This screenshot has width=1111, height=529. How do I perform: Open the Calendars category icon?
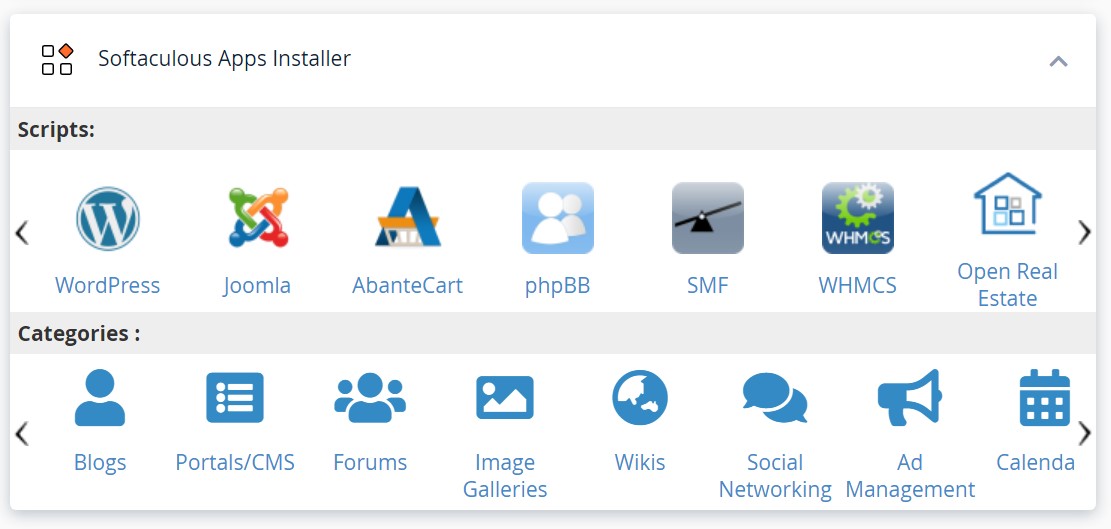(x=1044, y=397)
